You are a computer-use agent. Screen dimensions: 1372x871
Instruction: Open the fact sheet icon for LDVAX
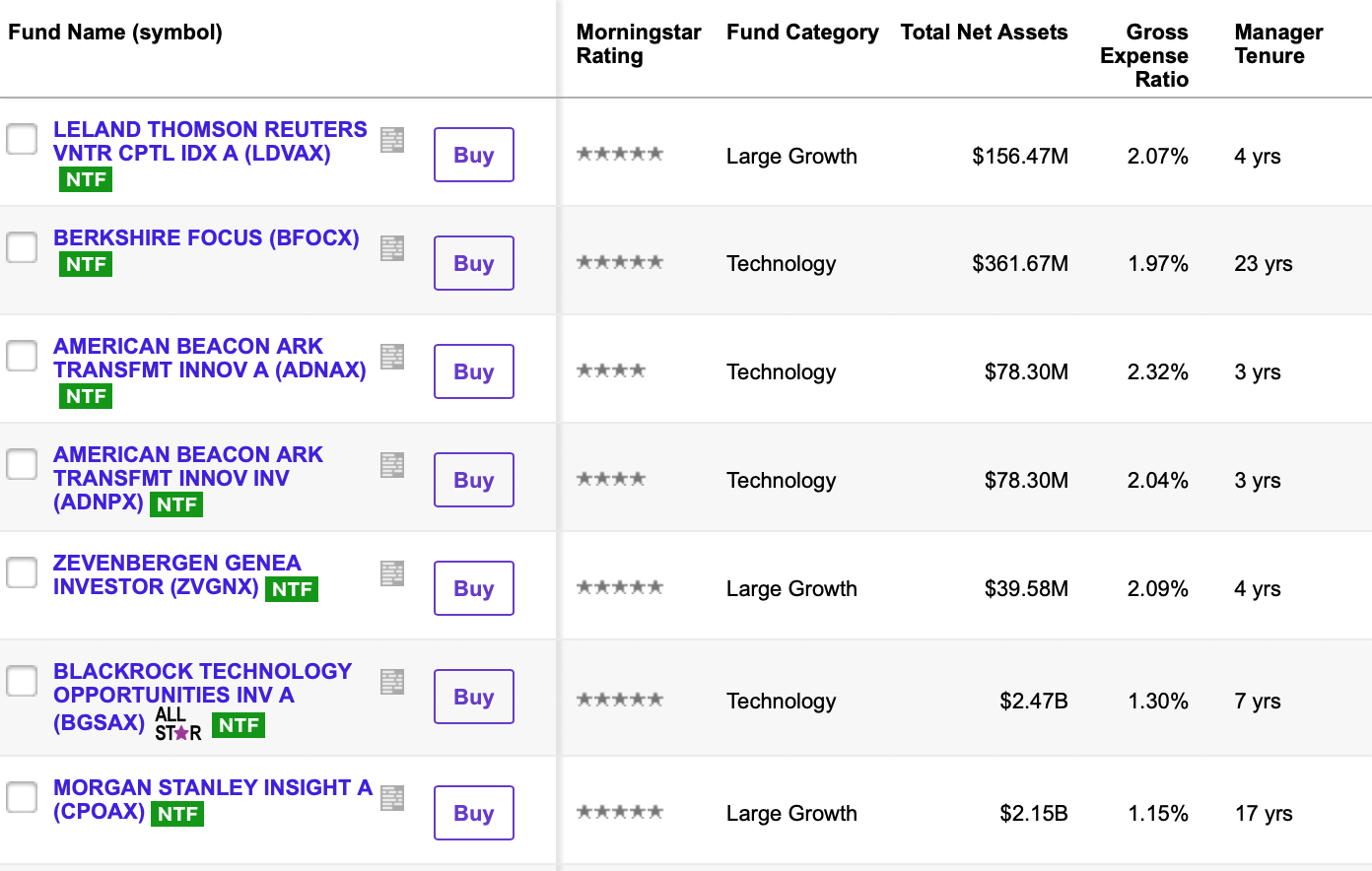tap(392, 140)
